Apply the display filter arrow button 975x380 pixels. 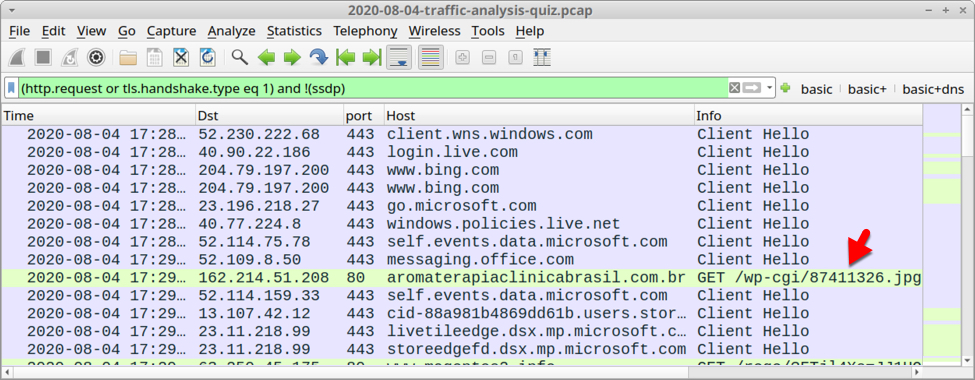pos(752,88)
